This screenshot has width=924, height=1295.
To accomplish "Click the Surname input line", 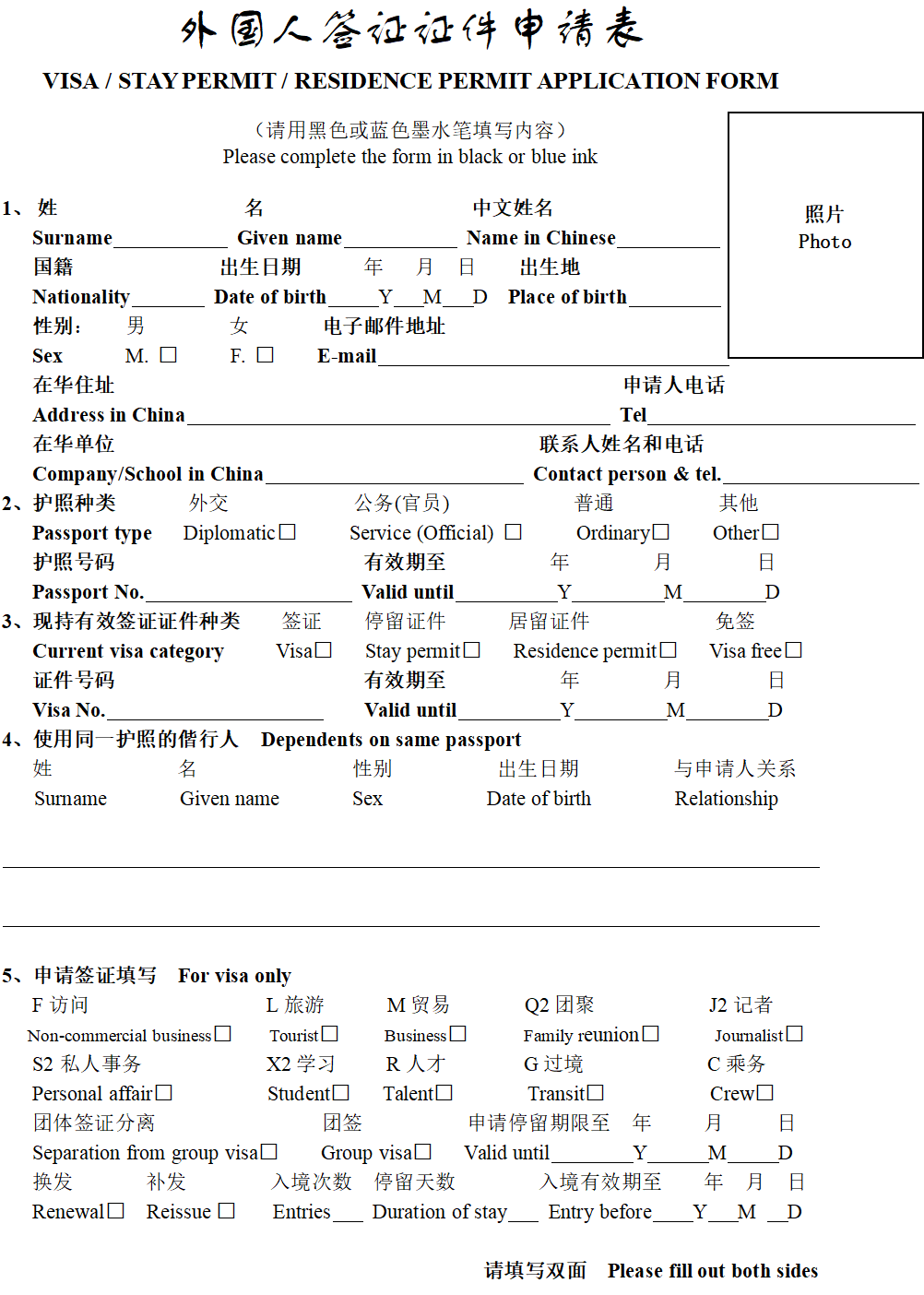I will click(170, 240).
